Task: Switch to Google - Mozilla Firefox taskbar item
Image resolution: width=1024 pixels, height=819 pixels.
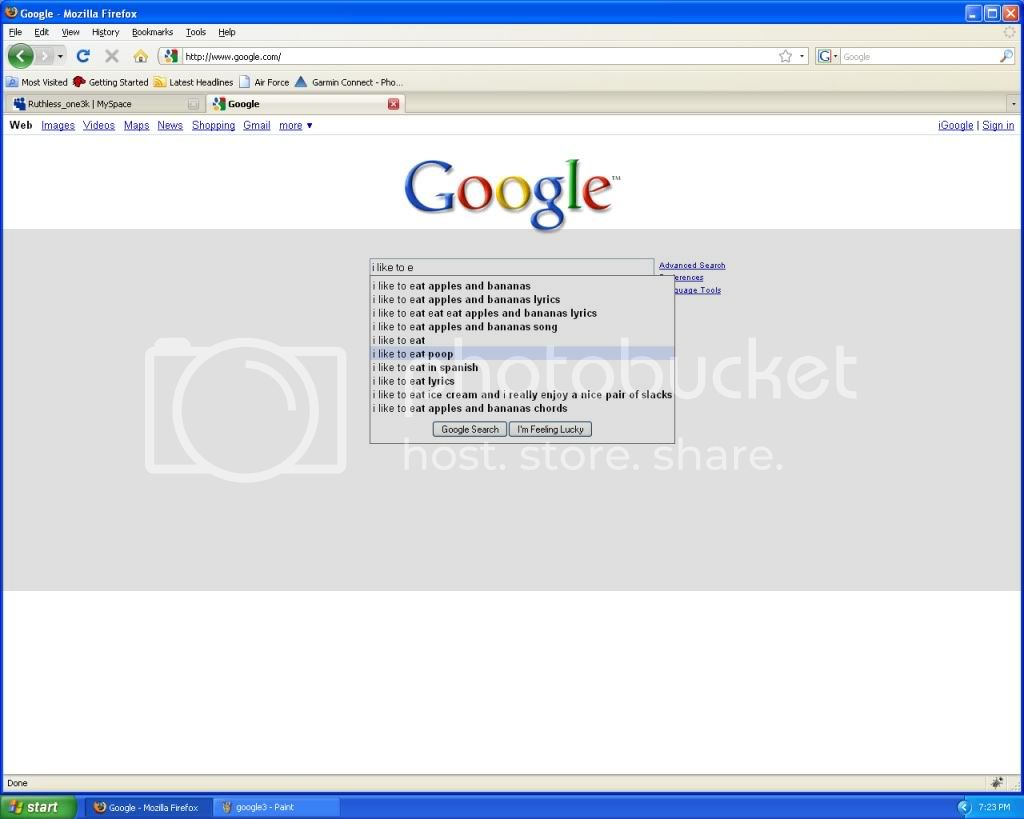Action: point(149,807)
